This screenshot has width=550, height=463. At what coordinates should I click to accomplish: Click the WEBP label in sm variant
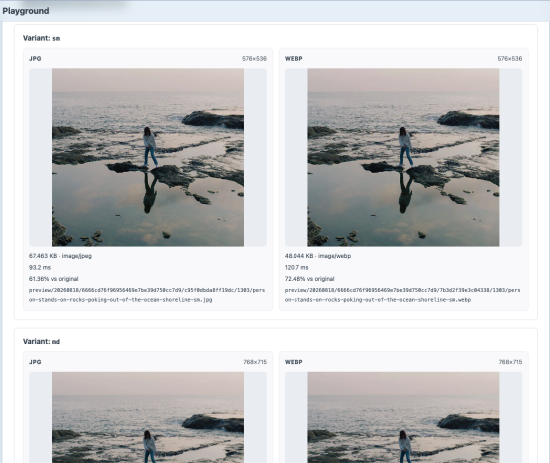click(x=294, y=59)
